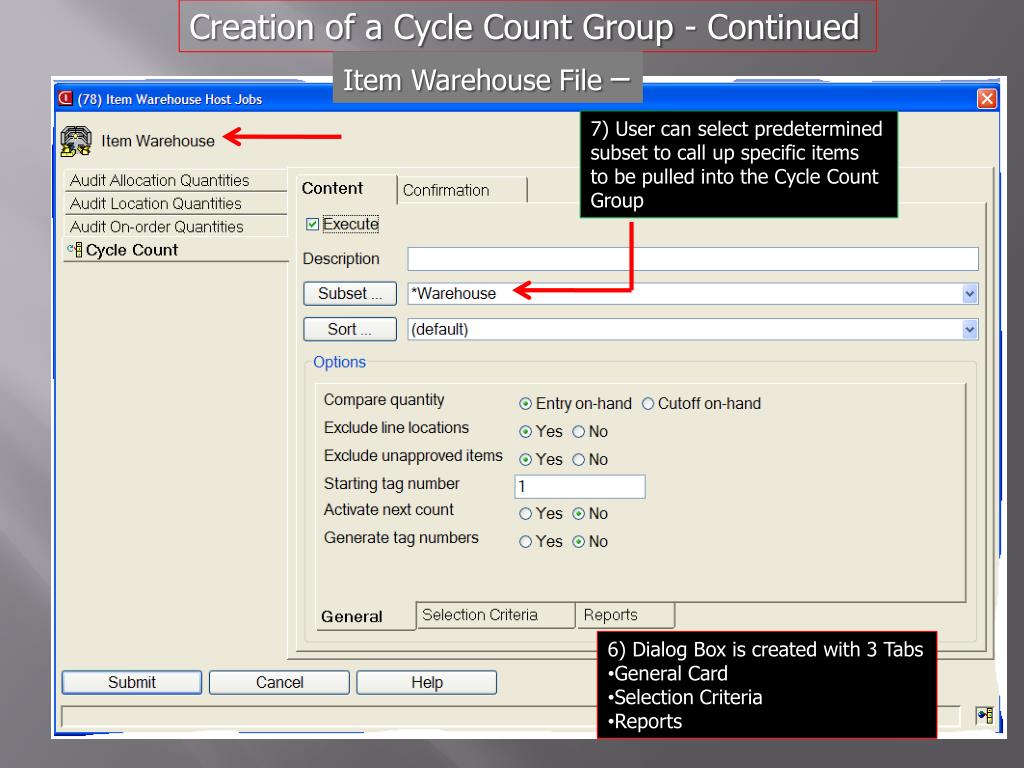Choose No for Generate tag numbers

579,542
